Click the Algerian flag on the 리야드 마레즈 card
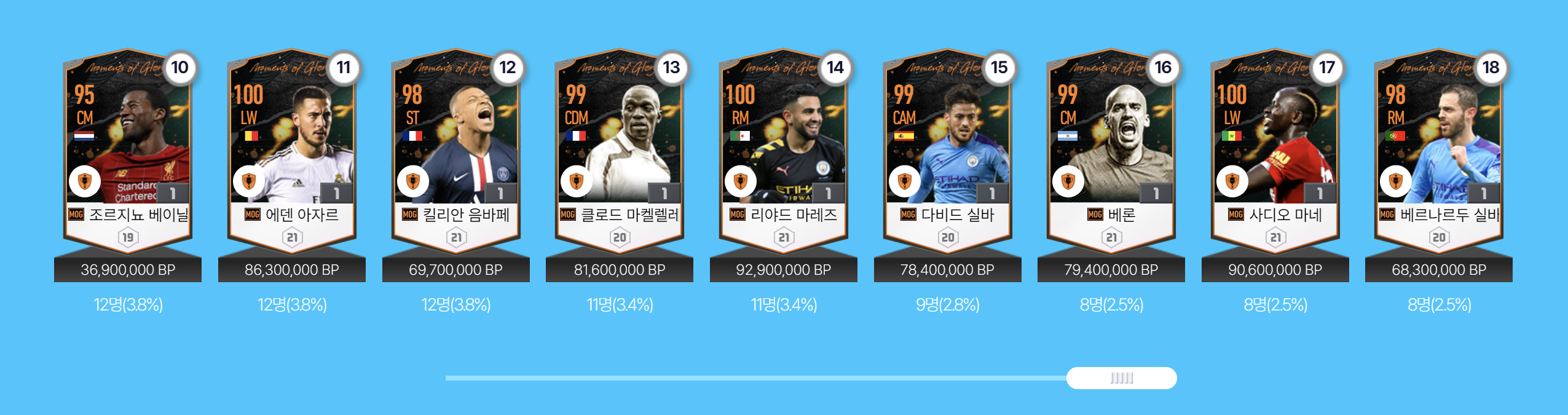Screen dimensions: 1568x415 click(x=740, y=136)
